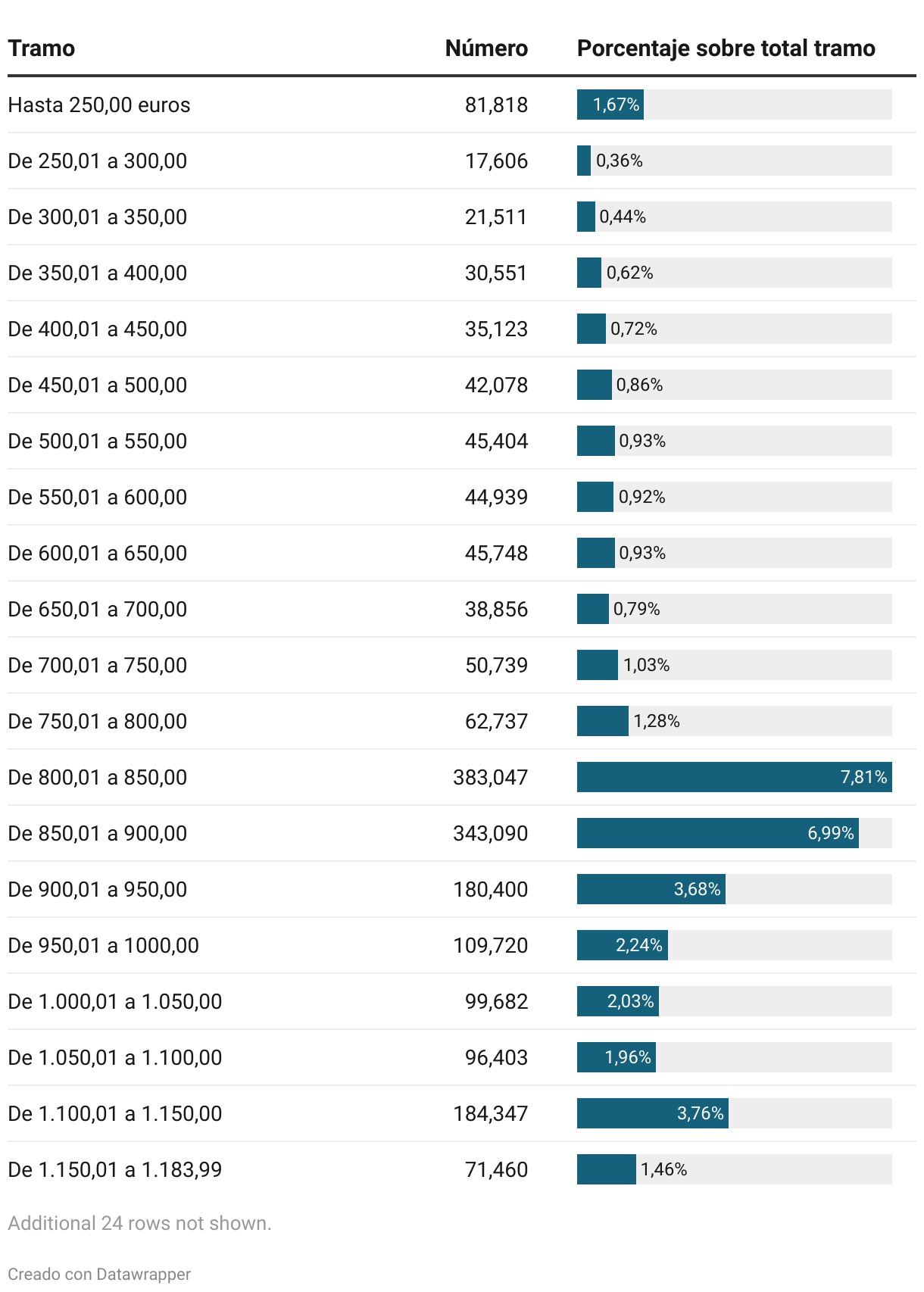Select the Hasta 250,00 euros row label
The height and width of the screenshot is (1292, 924).
click(99, 105)
